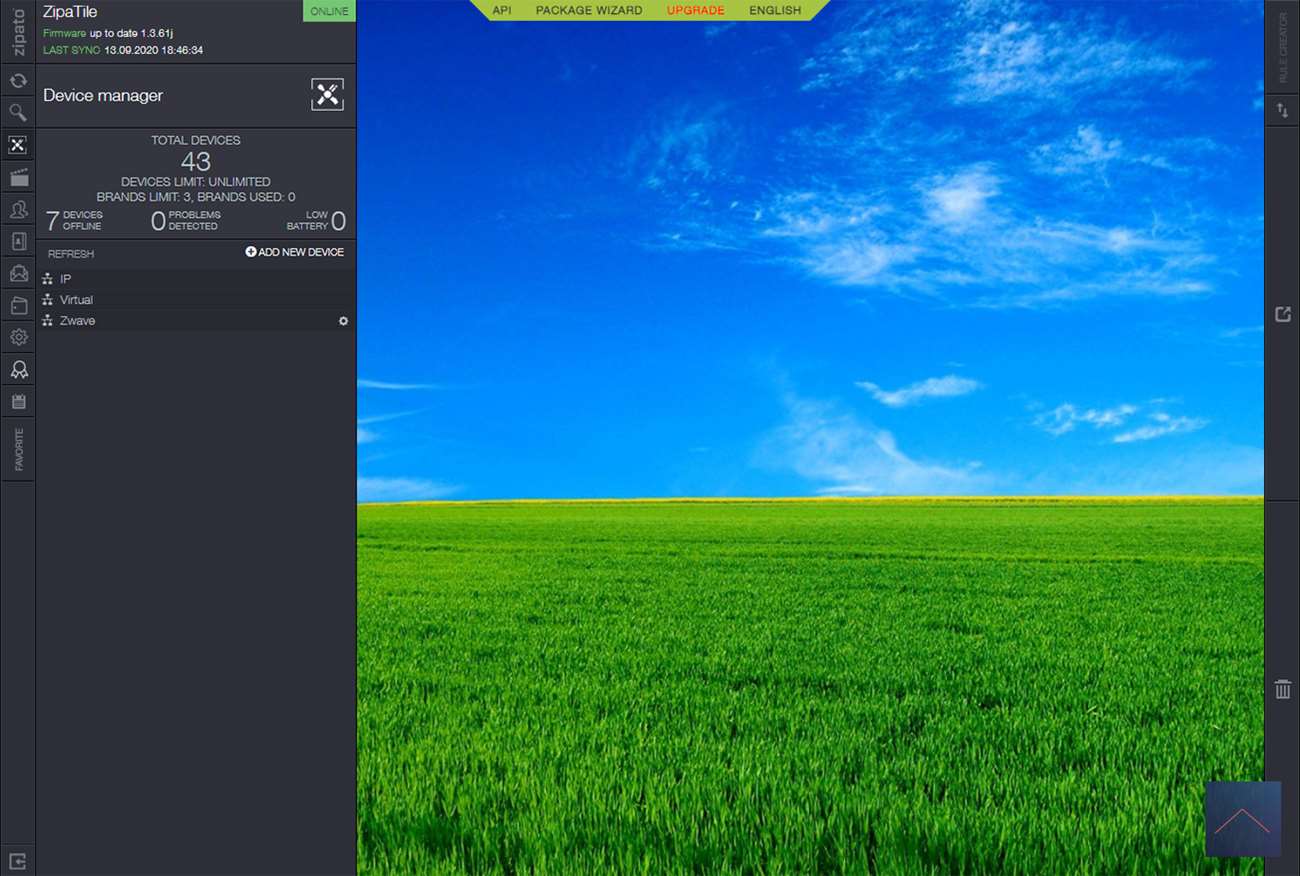Click Add New Device button
This screenshot has height=876, width=1300.
pyautogui.click(x=294, y=252)
